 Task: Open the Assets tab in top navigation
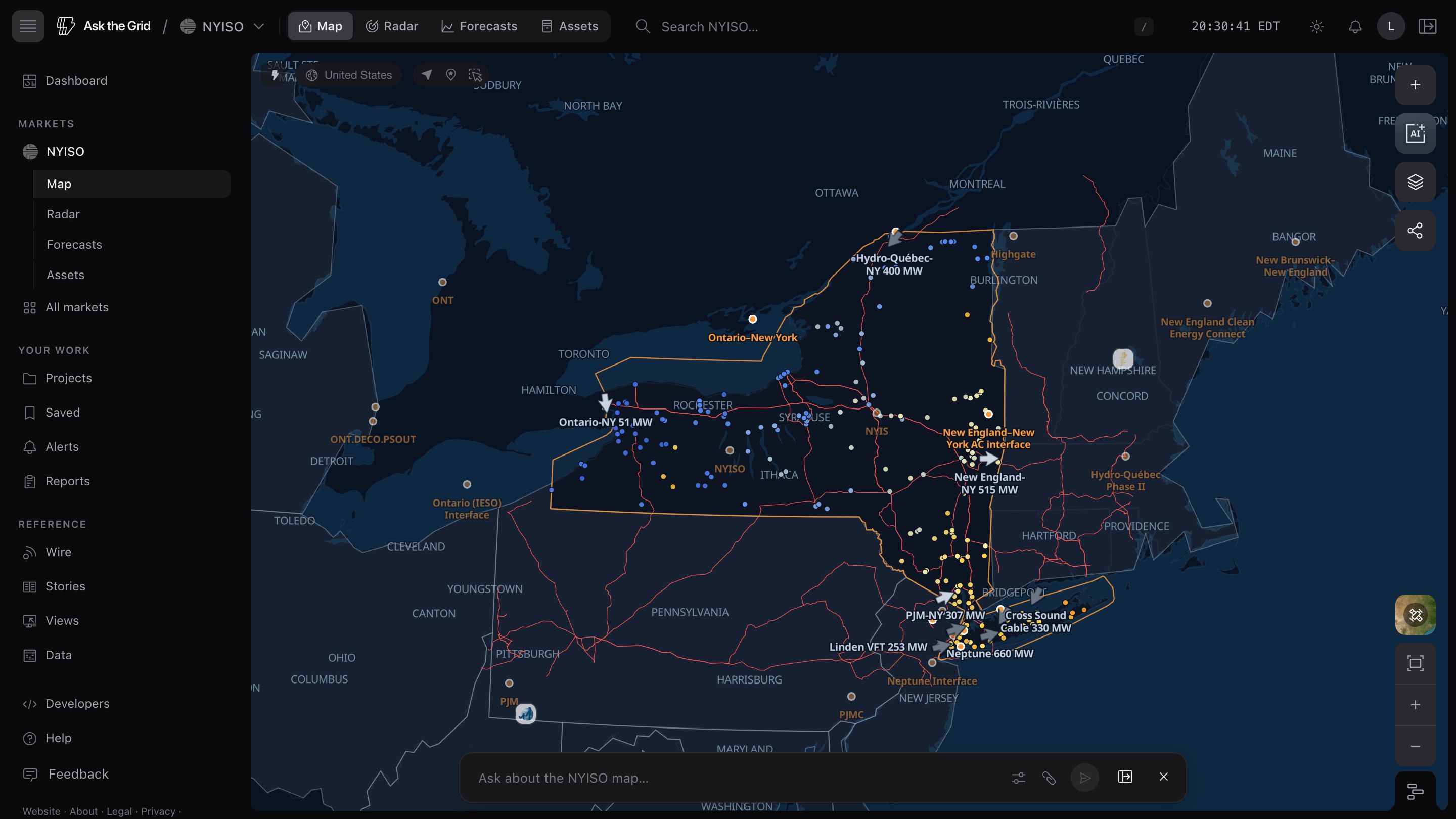tap(570, 26)
